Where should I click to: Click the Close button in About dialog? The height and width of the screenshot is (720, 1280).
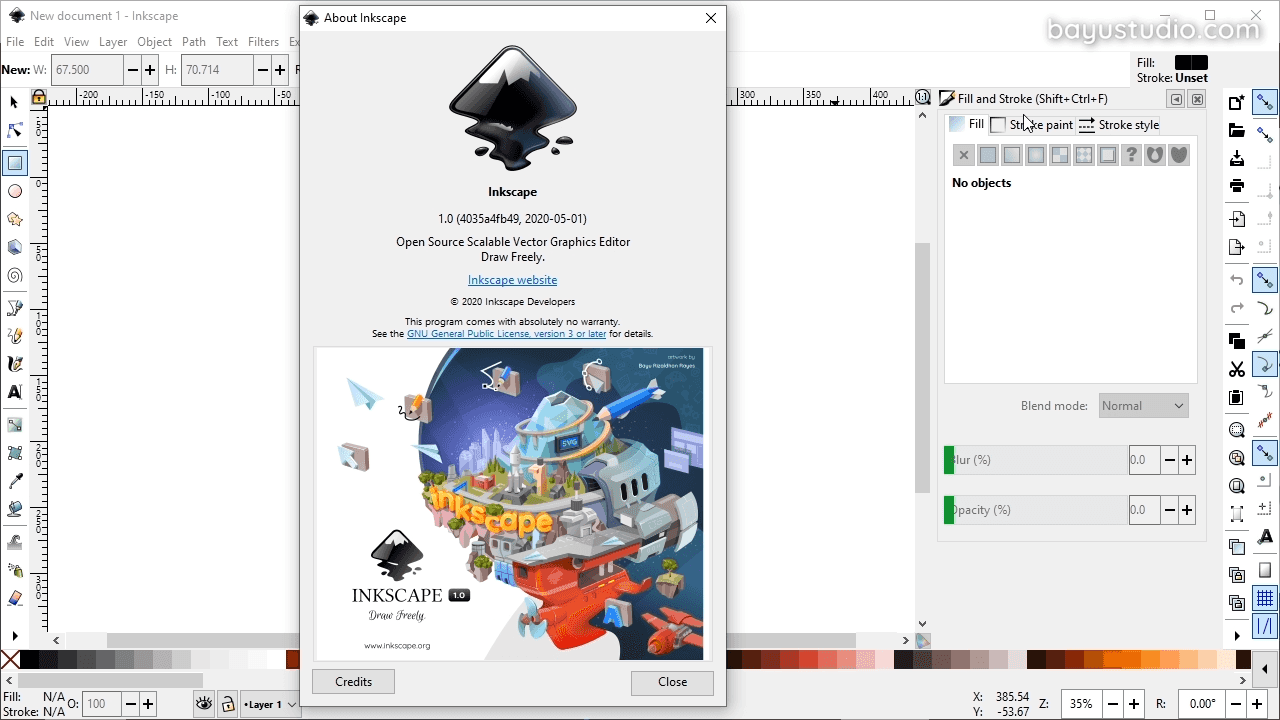point(672,682)
